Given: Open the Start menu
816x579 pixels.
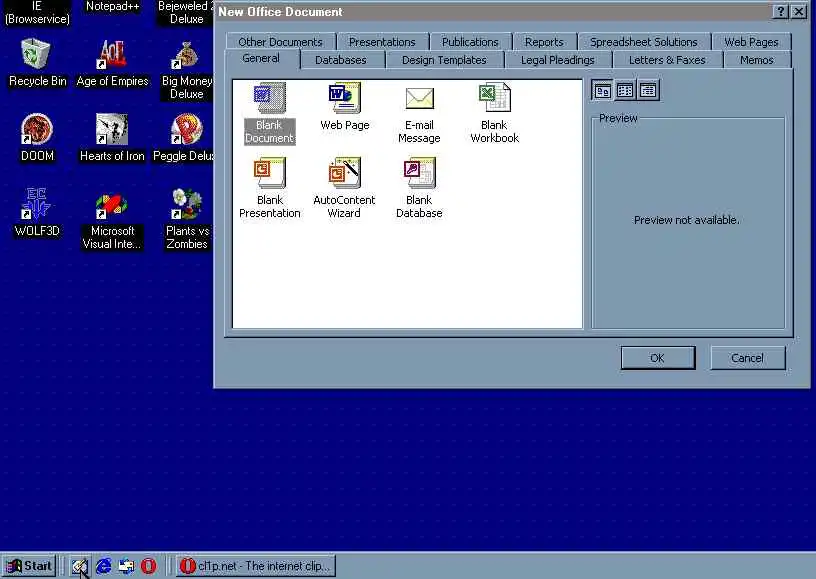Looking at the screenshot, I should (29, 565).
